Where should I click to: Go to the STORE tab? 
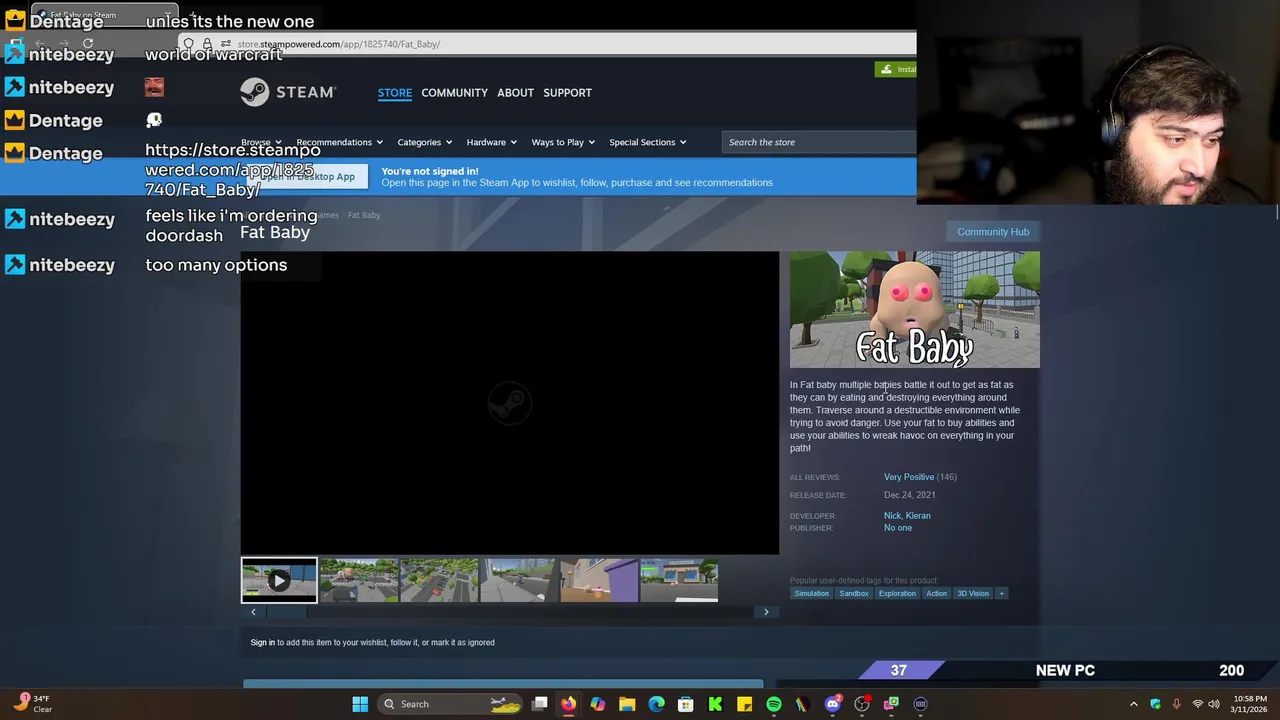coord(394,93)
